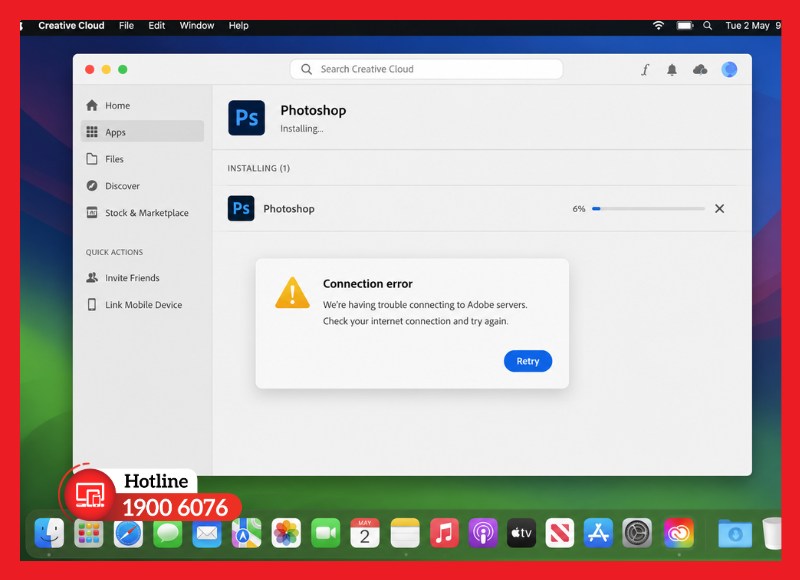The height and width of the screenshot is (580, 800).
Task: Cancel the Photoshop installation with X
Action: [x=719, y=209]
